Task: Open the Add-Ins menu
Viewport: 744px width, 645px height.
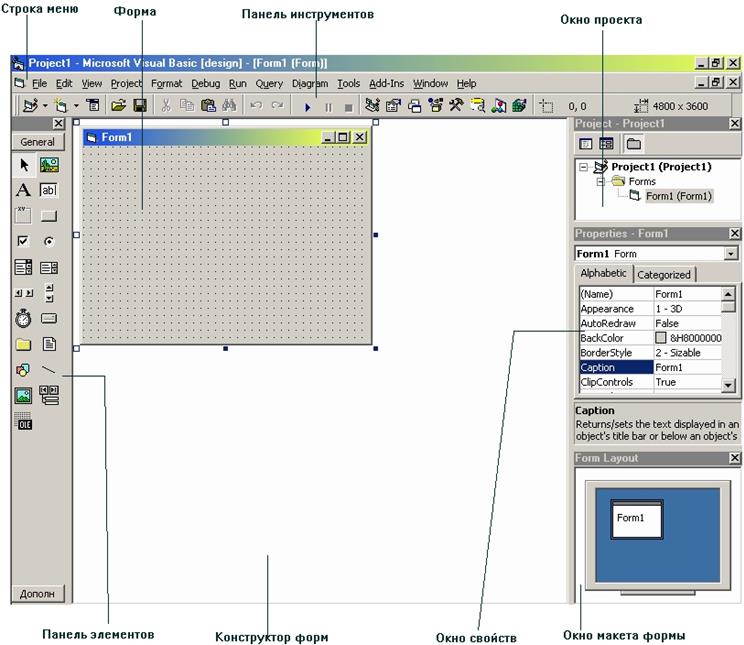Action: [x=387, y=84]
